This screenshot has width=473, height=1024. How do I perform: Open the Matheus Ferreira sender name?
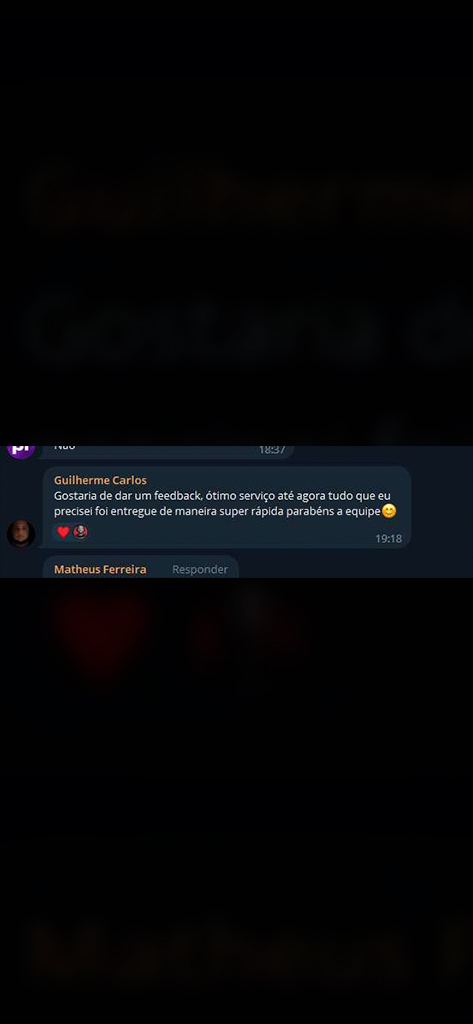100,569
